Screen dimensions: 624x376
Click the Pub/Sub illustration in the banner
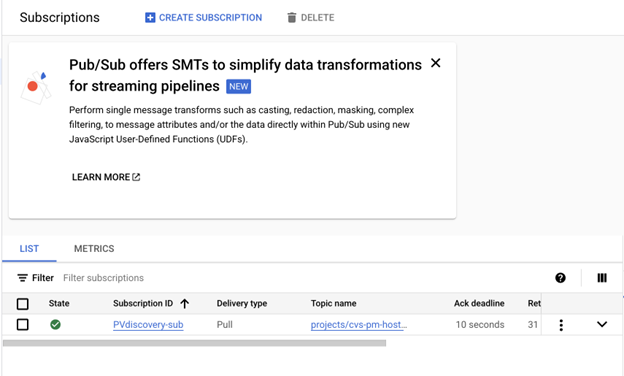(36, 87)
